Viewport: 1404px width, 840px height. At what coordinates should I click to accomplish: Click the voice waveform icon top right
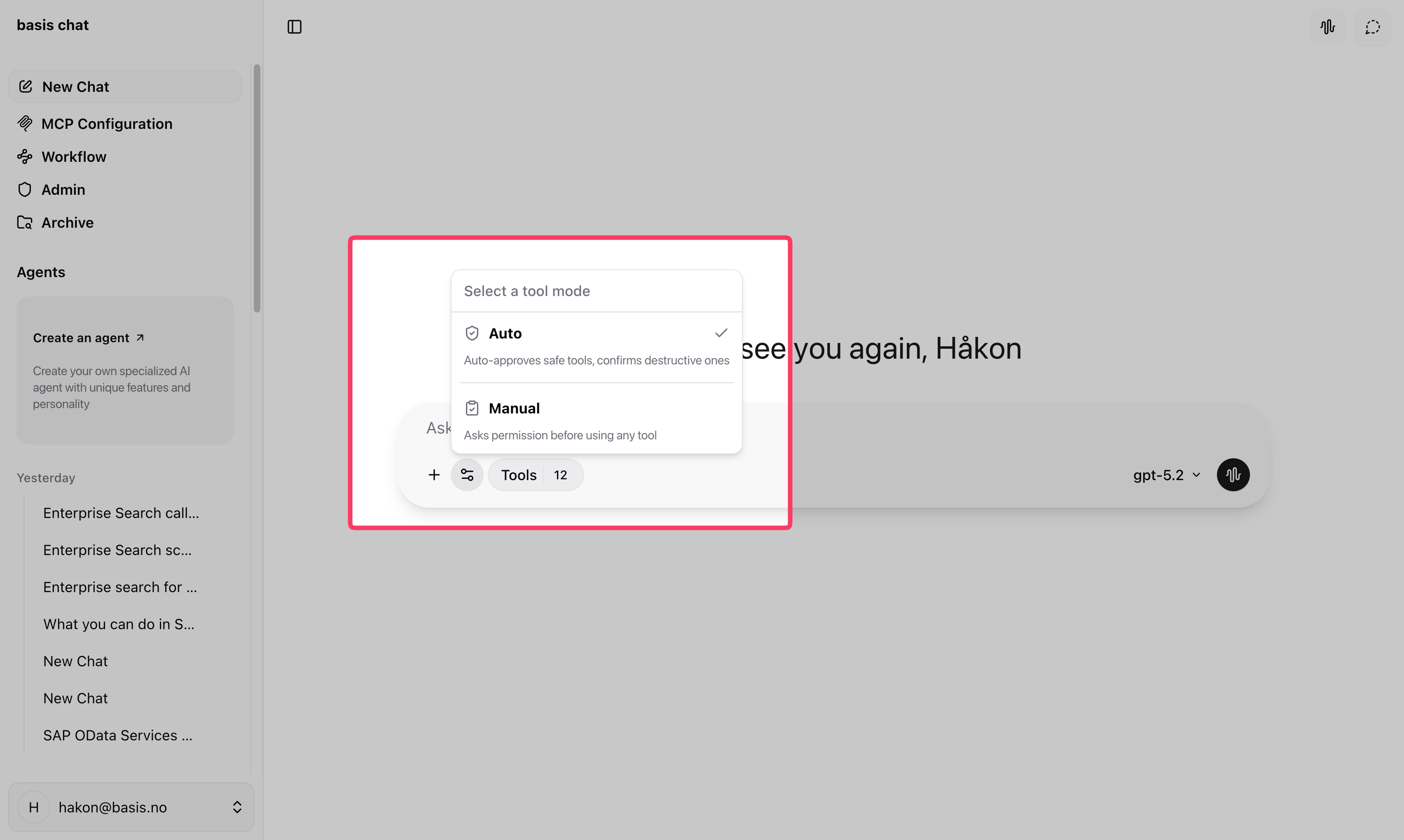[1327, 27]
